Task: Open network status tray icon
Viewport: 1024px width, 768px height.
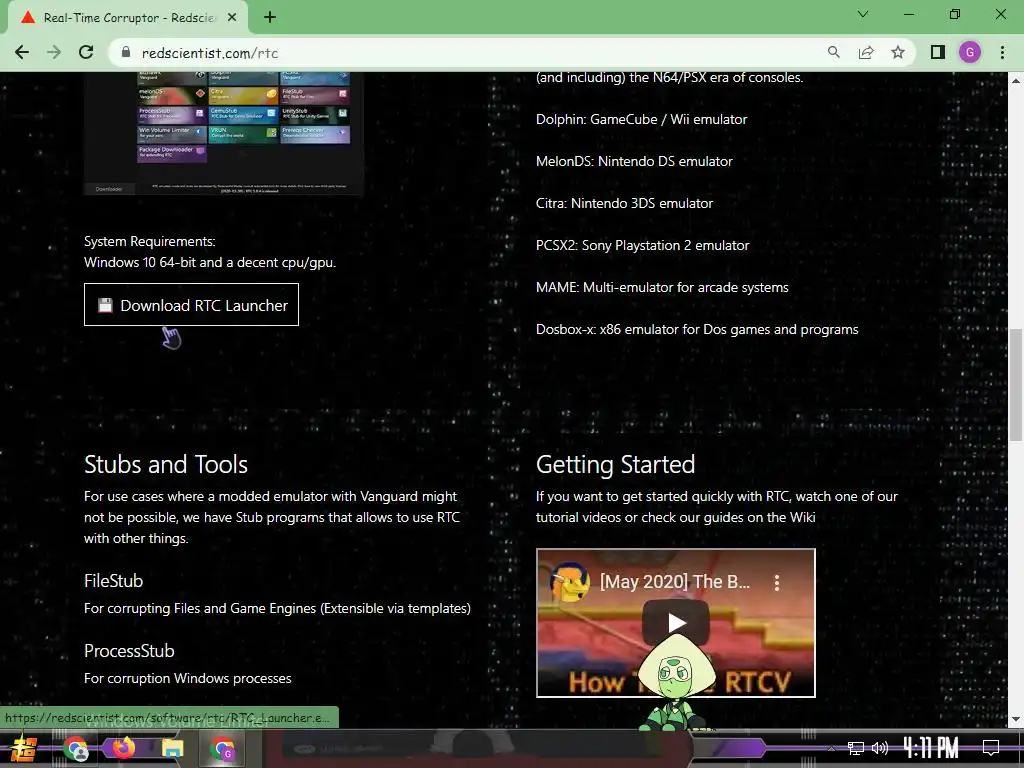Action: click(x=856, y=748)
